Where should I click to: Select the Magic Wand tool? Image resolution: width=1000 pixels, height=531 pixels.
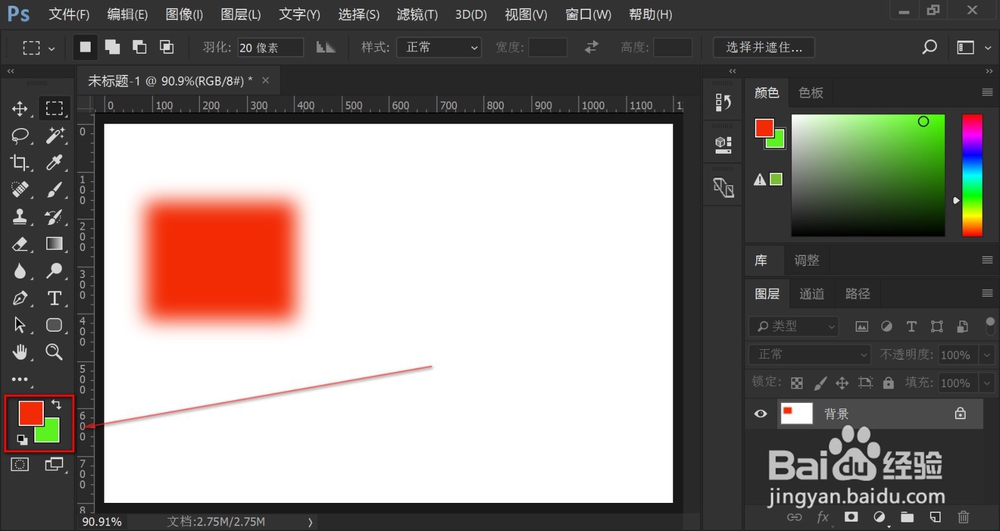pyautogui.click(x=54, y=135)
